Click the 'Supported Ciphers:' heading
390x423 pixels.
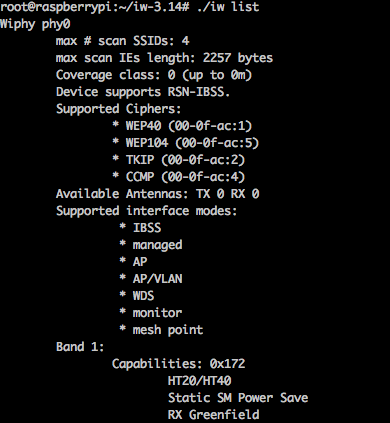(x=118, y=109)
